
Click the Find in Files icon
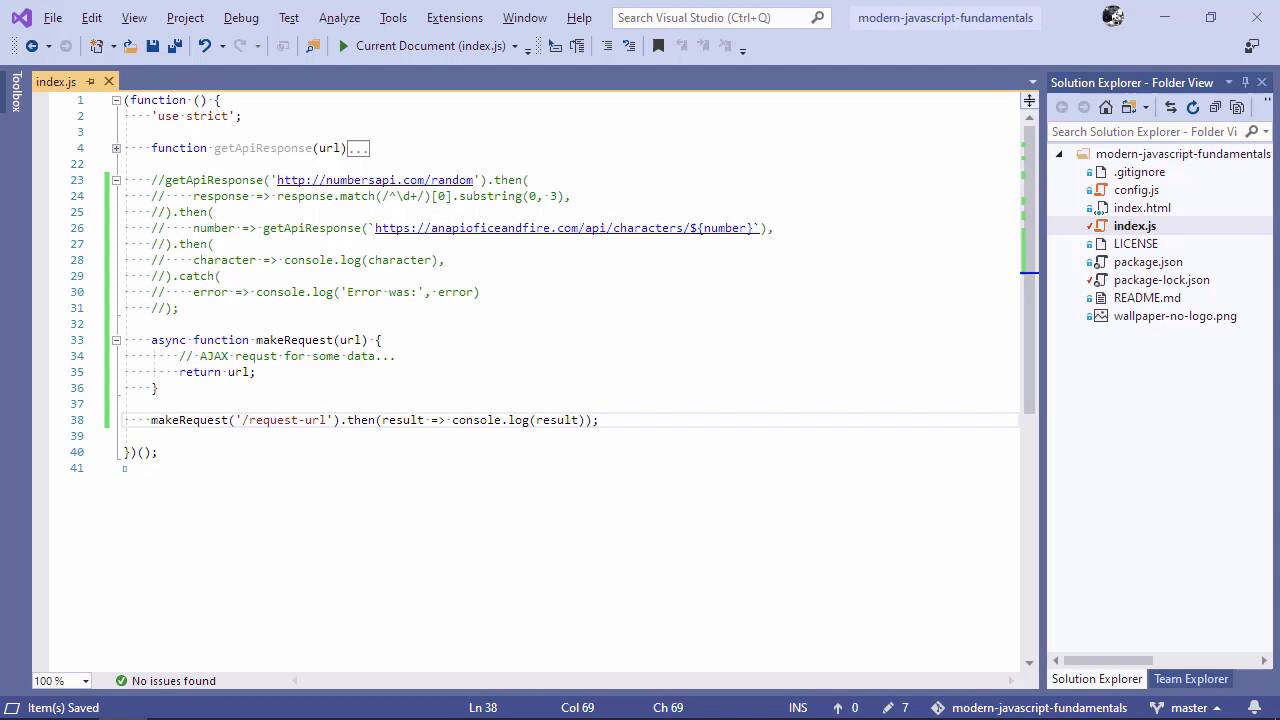[x=313, y=46]
